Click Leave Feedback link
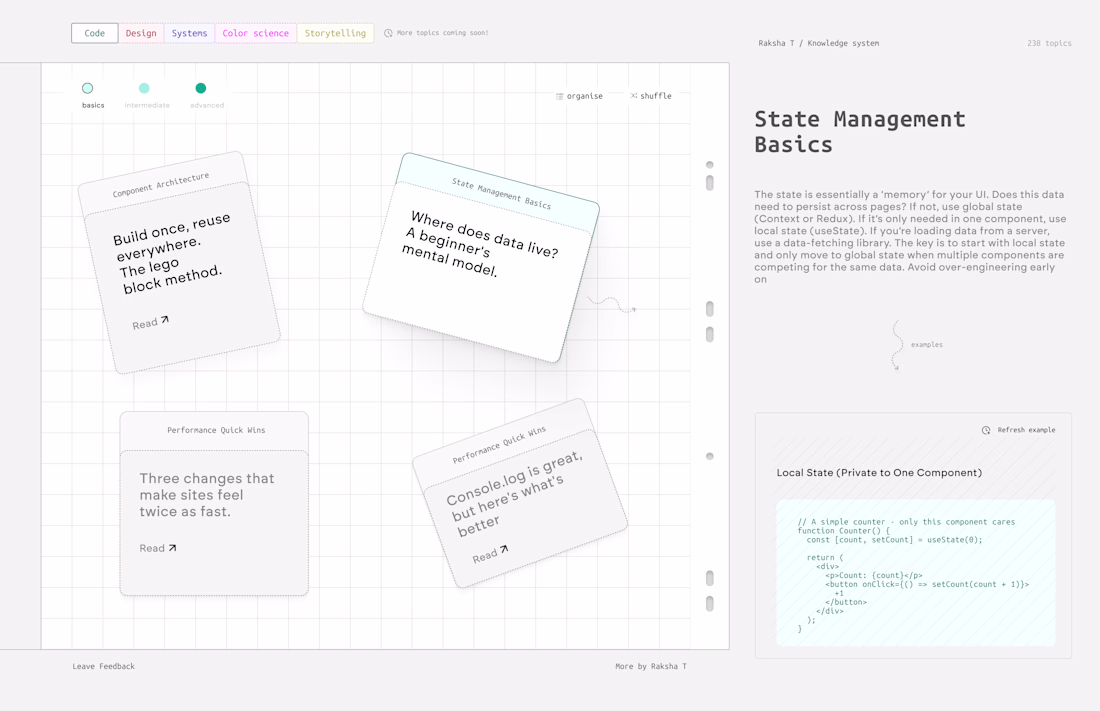The width and height of the screenshot is (1100, 711). pyautogui.click(x=104, y=666)
